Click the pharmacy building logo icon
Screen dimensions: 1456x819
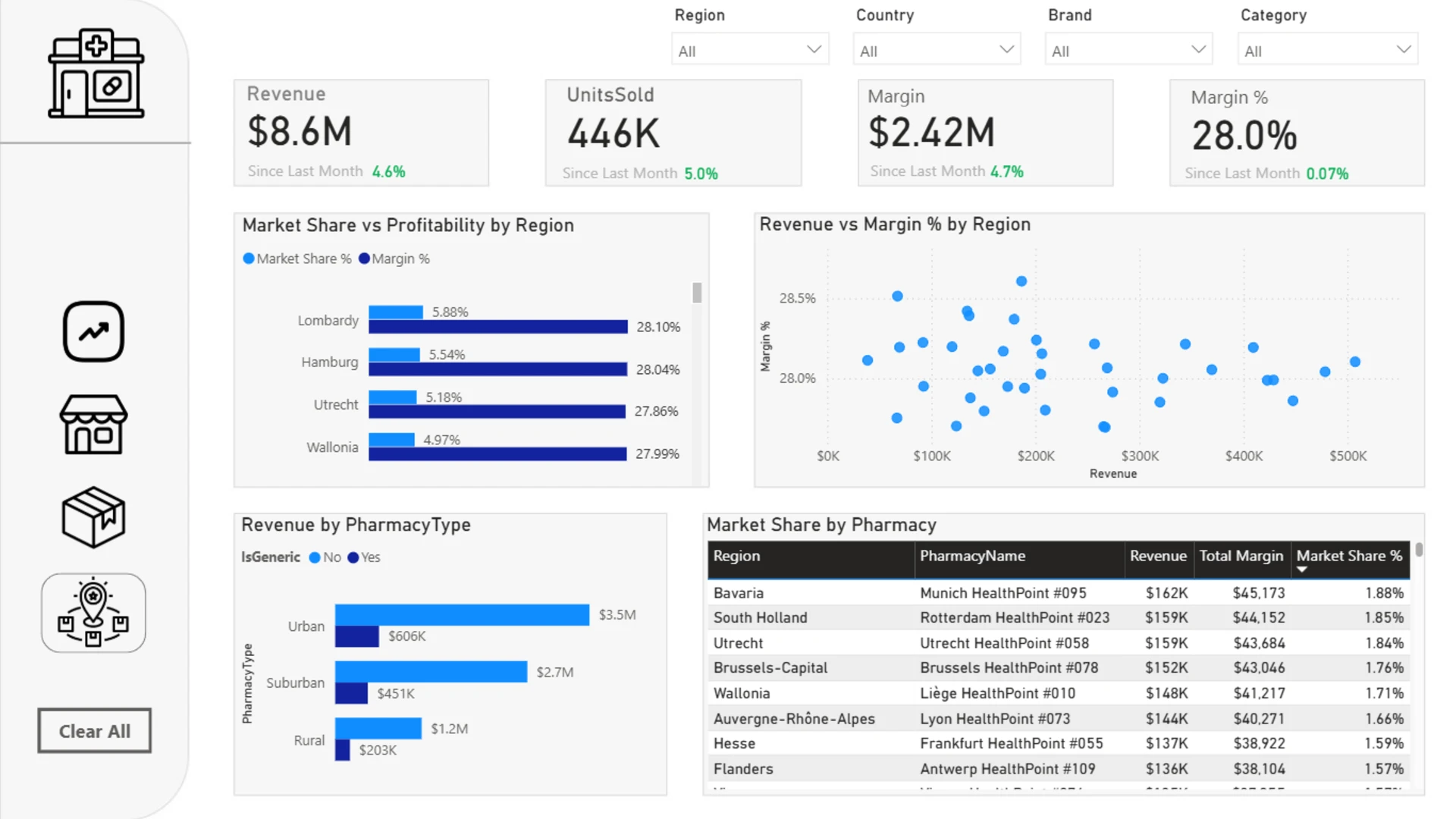coord(96,74)
